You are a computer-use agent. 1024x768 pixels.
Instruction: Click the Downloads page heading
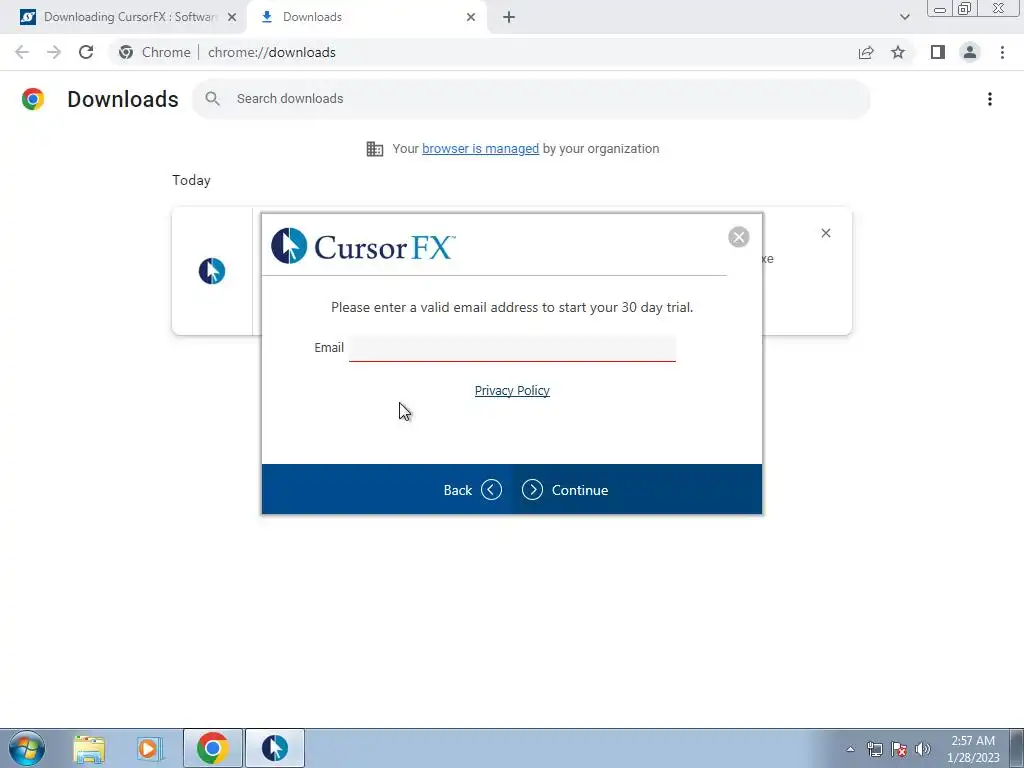pos(123,99)
